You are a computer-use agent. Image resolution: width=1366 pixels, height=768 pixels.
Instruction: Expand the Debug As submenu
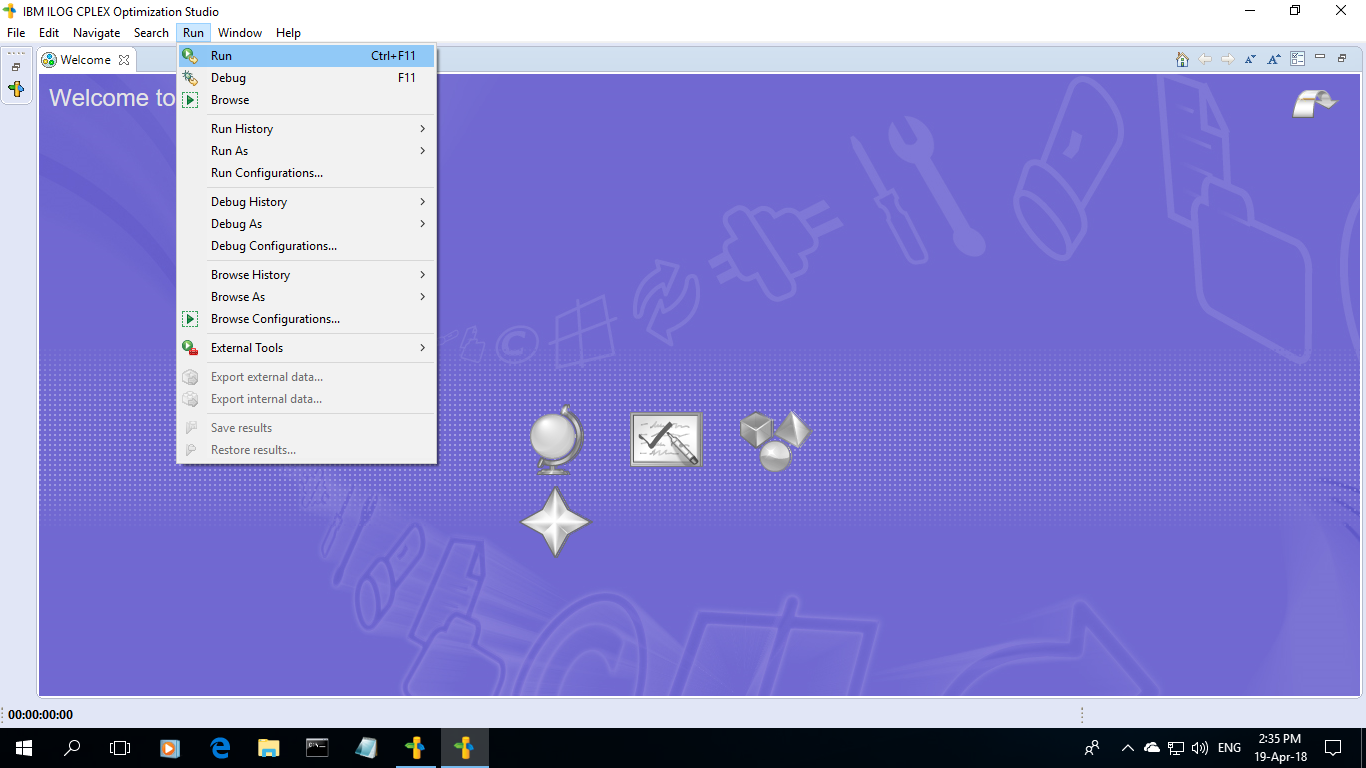click(237, 223)
